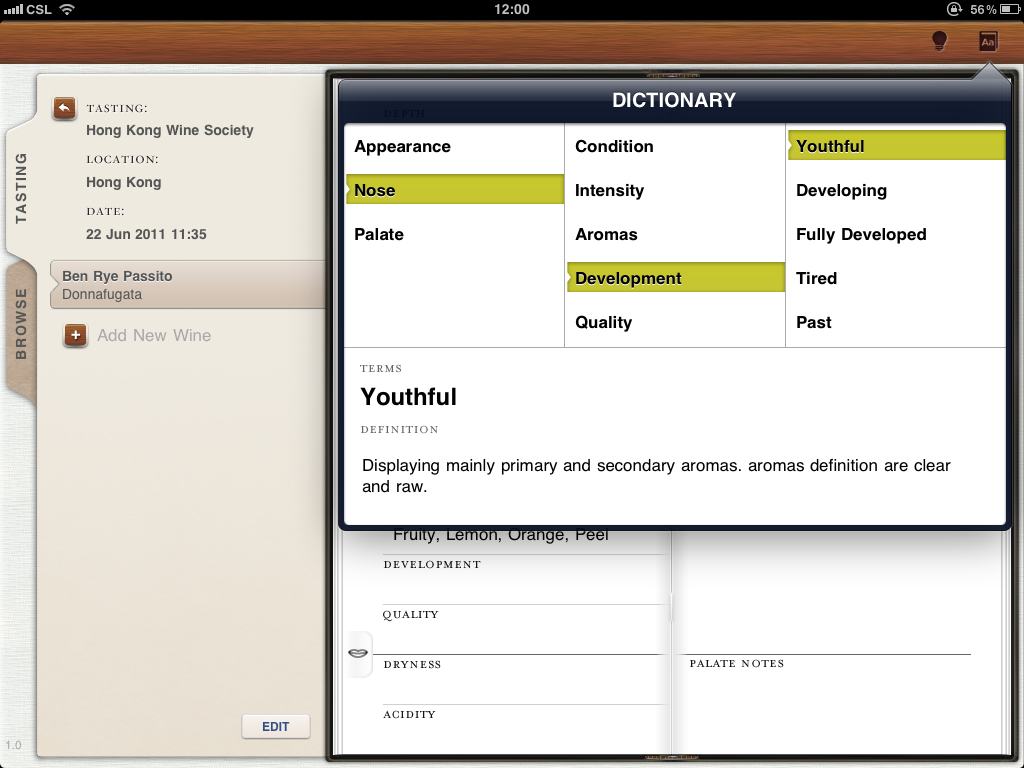The image size is (1024, 768).
Task: Click the plus icon to add wine
Action: 75,335
